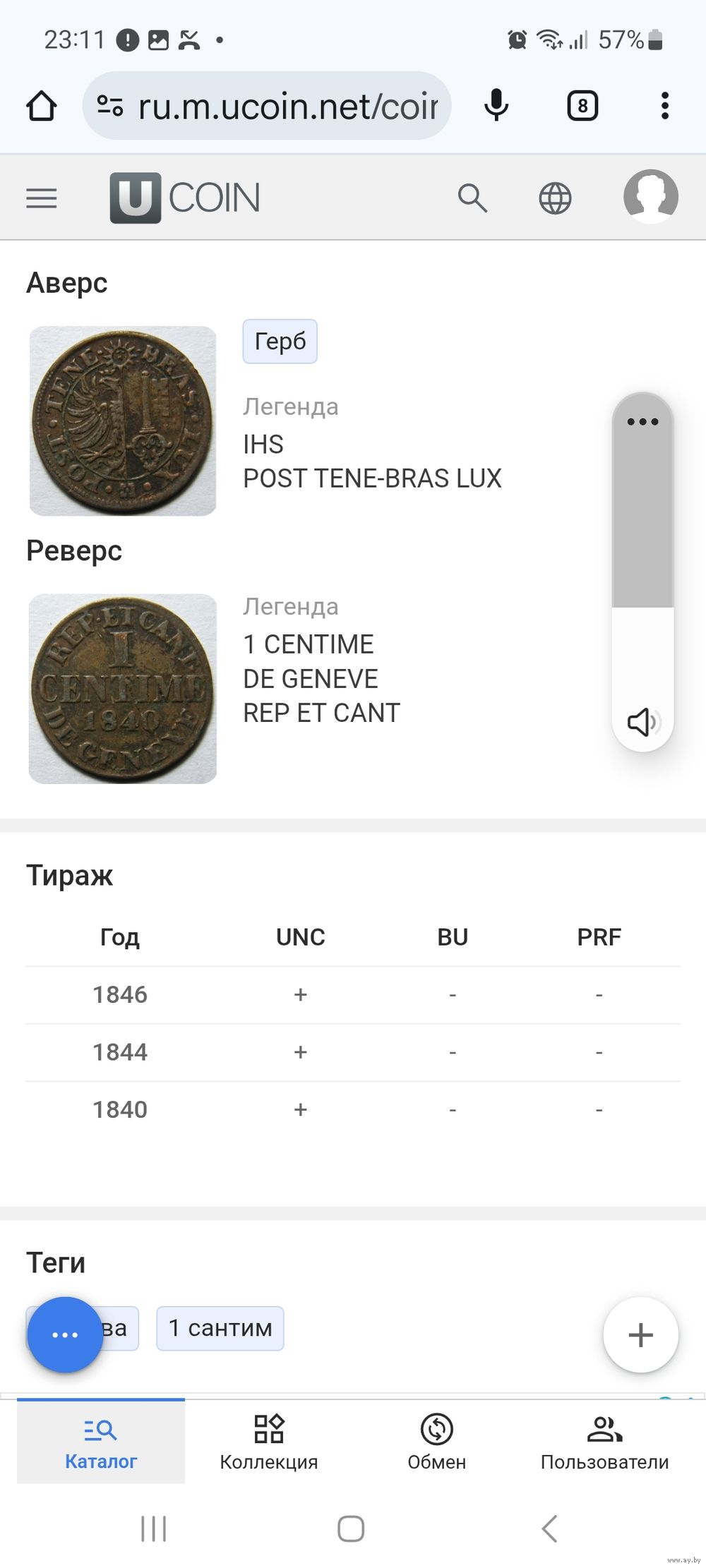Open the user profile avatar
706x1568 pixels.
[x=650, y=197]
